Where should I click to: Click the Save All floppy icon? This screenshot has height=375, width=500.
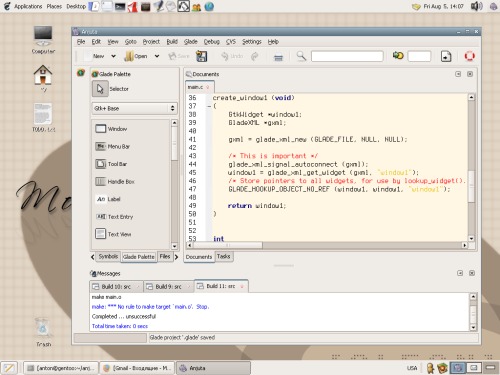201,56
